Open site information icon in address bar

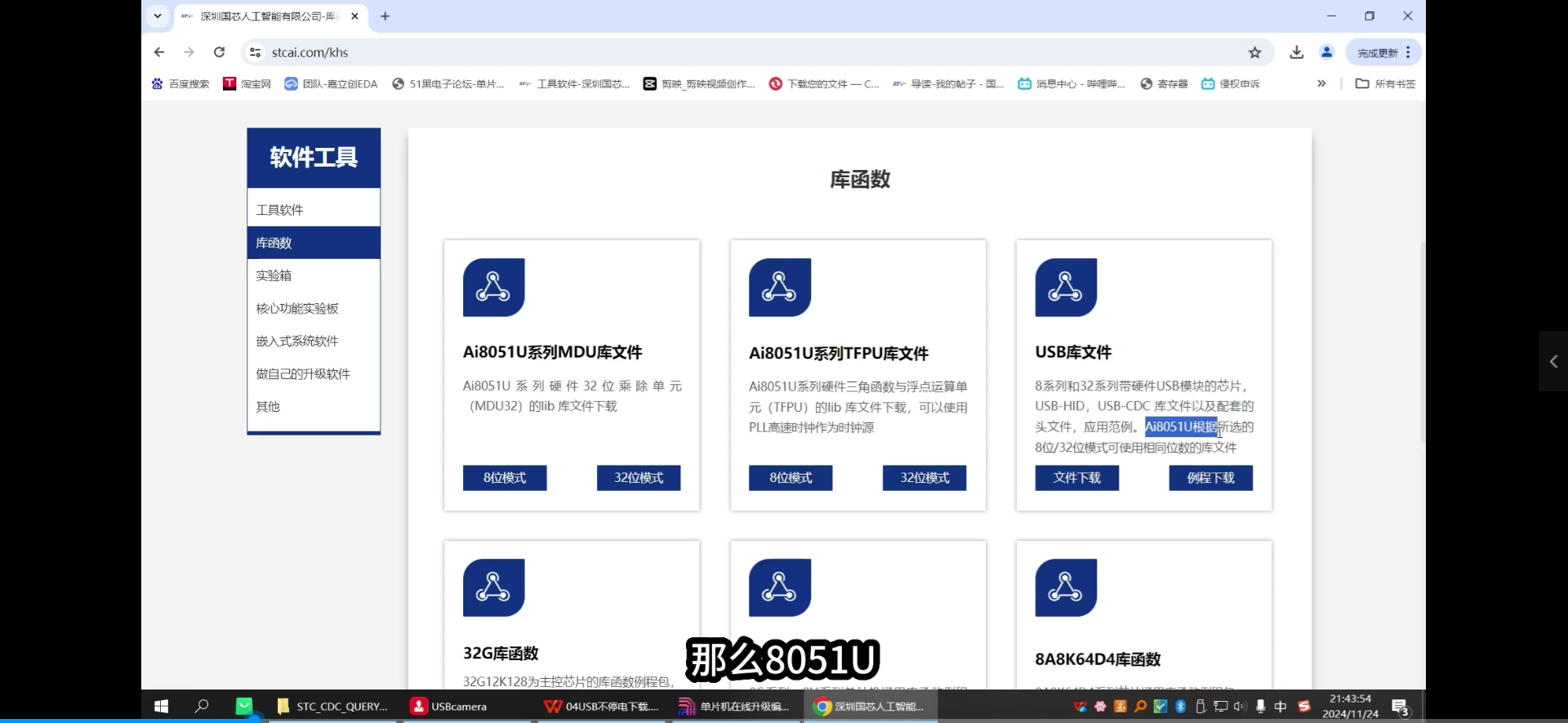click(x=255, y=52)
